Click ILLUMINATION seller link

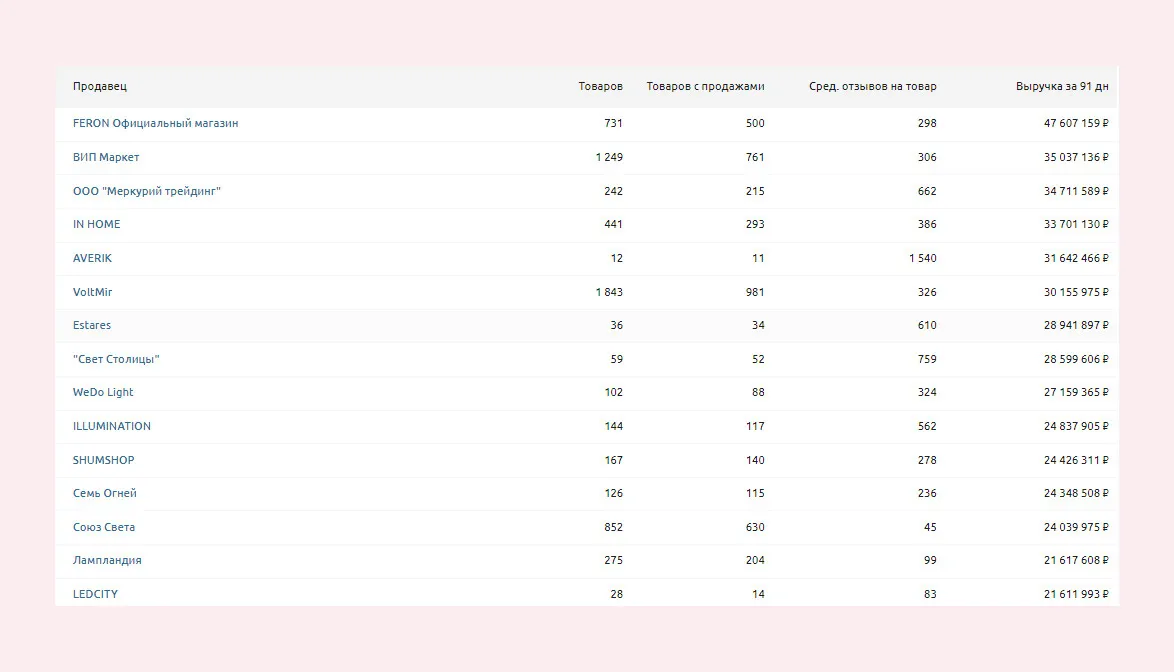click(x=112, y=426)
